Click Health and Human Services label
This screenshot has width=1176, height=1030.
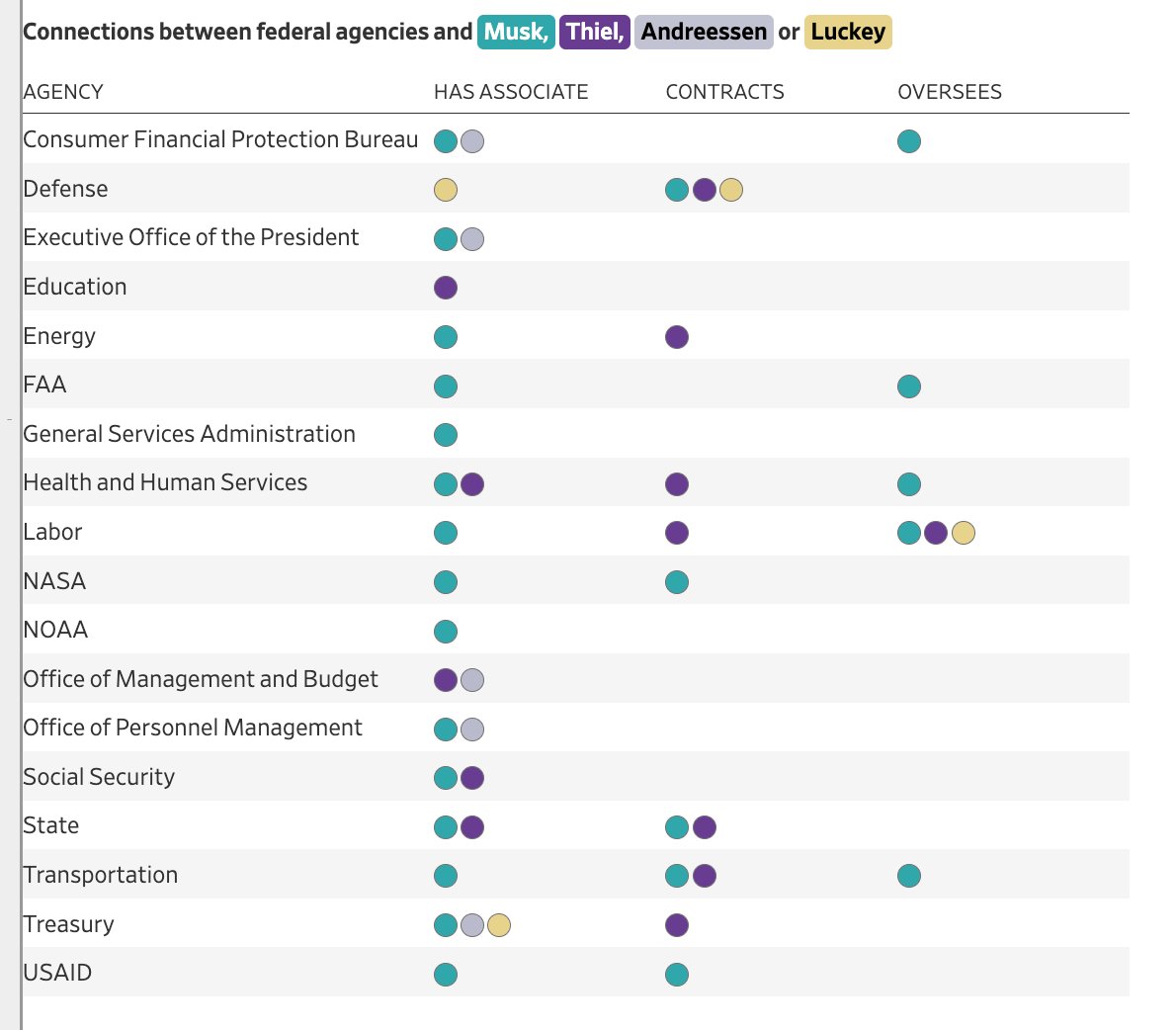(x=165, y=482)
